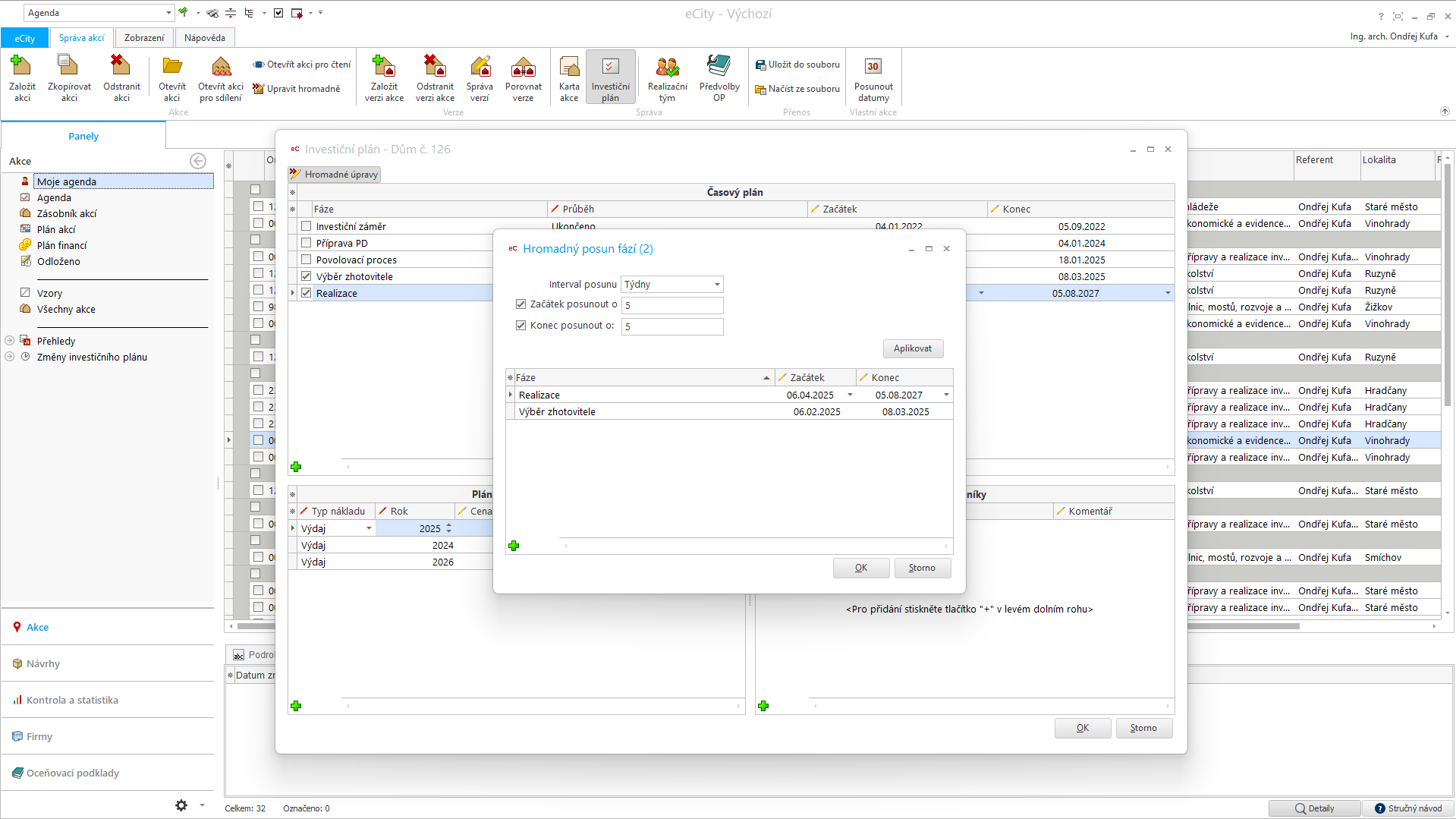The image size is (1456, 819).
Task: Check the Investiční záměr phase checkbox
Action: click(307, 226)
